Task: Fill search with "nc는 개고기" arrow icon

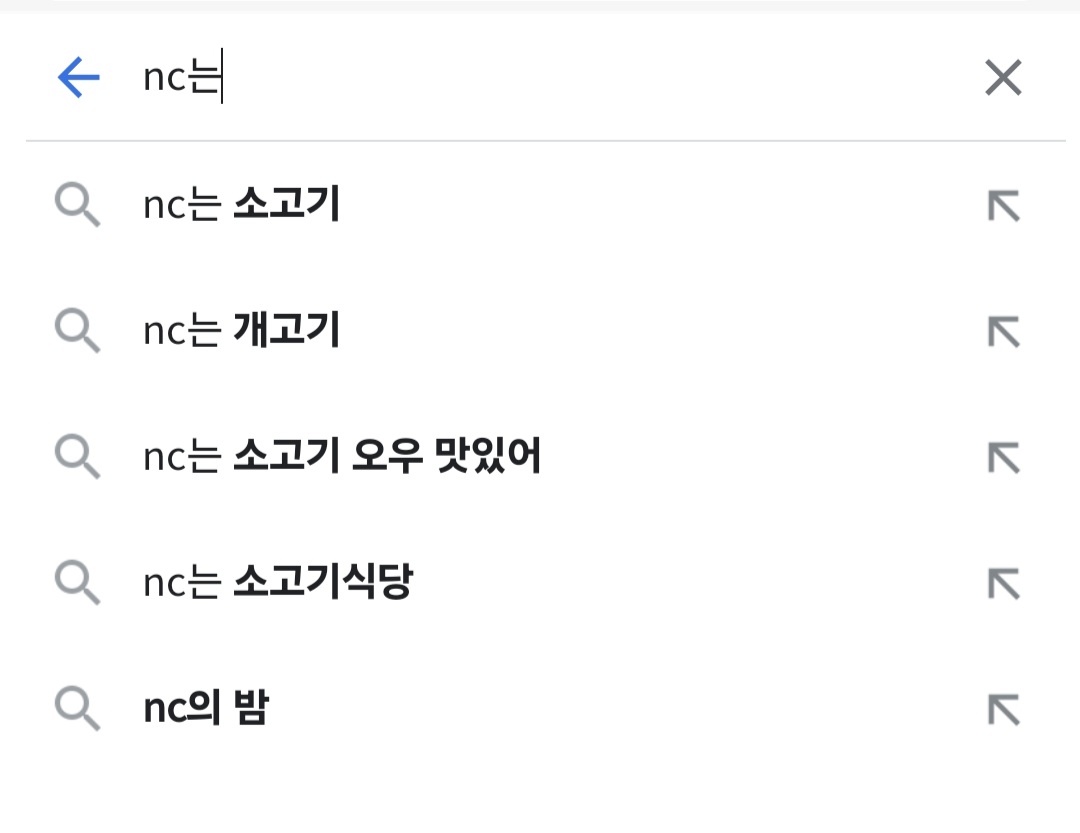Action: 1003,331
